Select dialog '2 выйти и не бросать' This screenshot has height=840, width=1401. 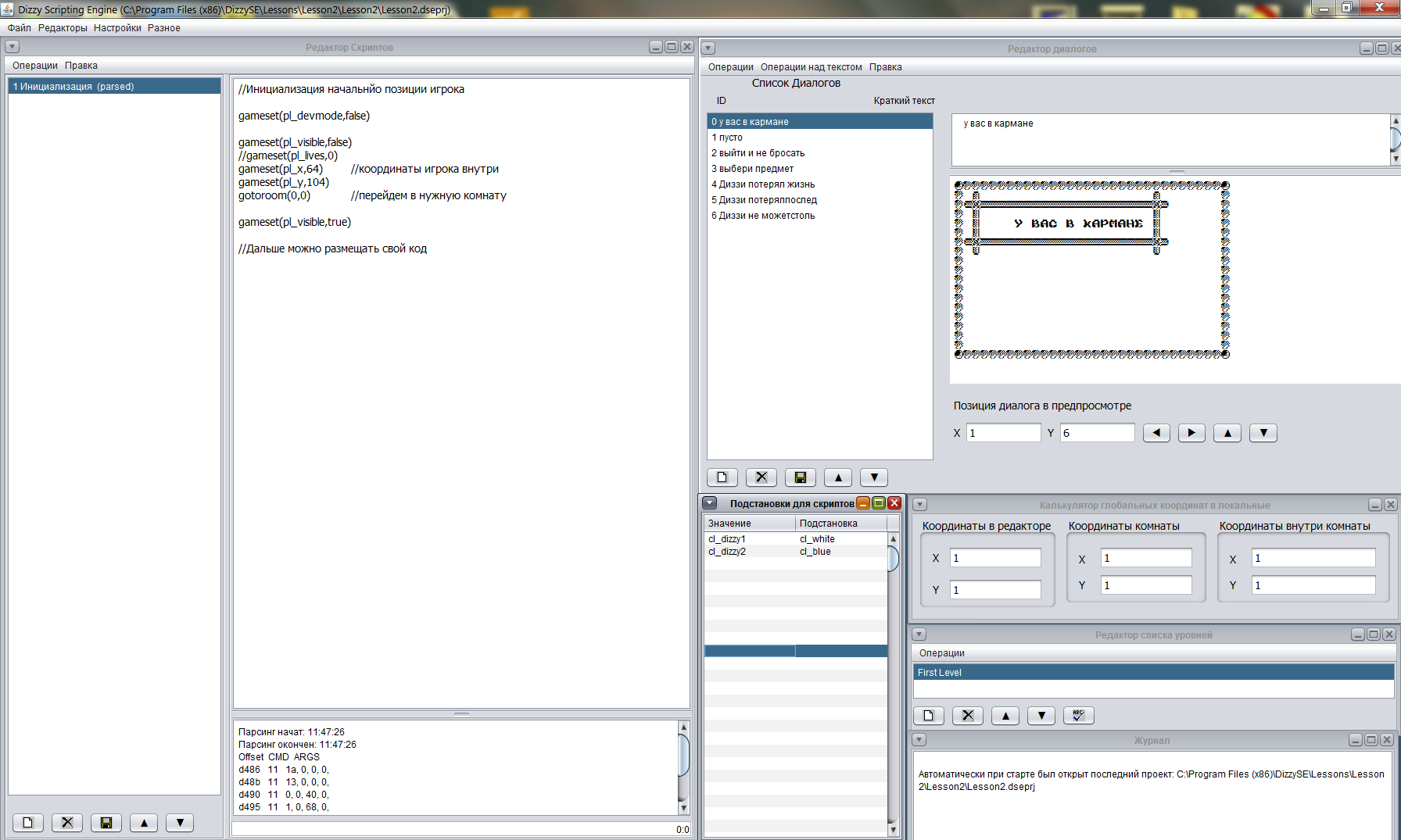(820, 153)
